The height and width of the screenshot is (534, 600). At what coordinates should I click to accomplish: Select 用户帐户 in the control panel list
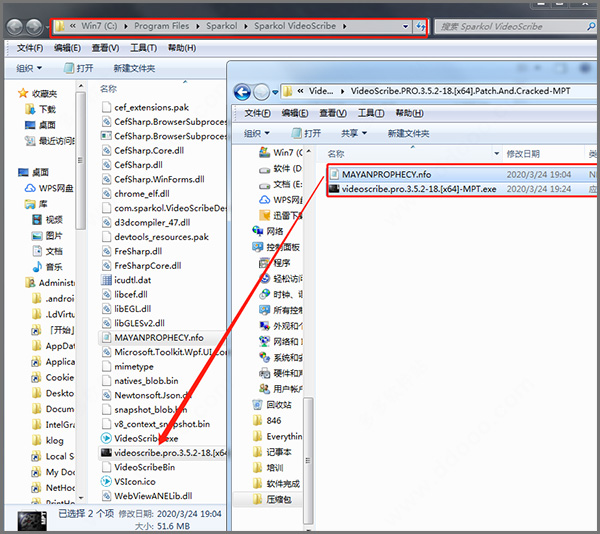pos(281,389)
